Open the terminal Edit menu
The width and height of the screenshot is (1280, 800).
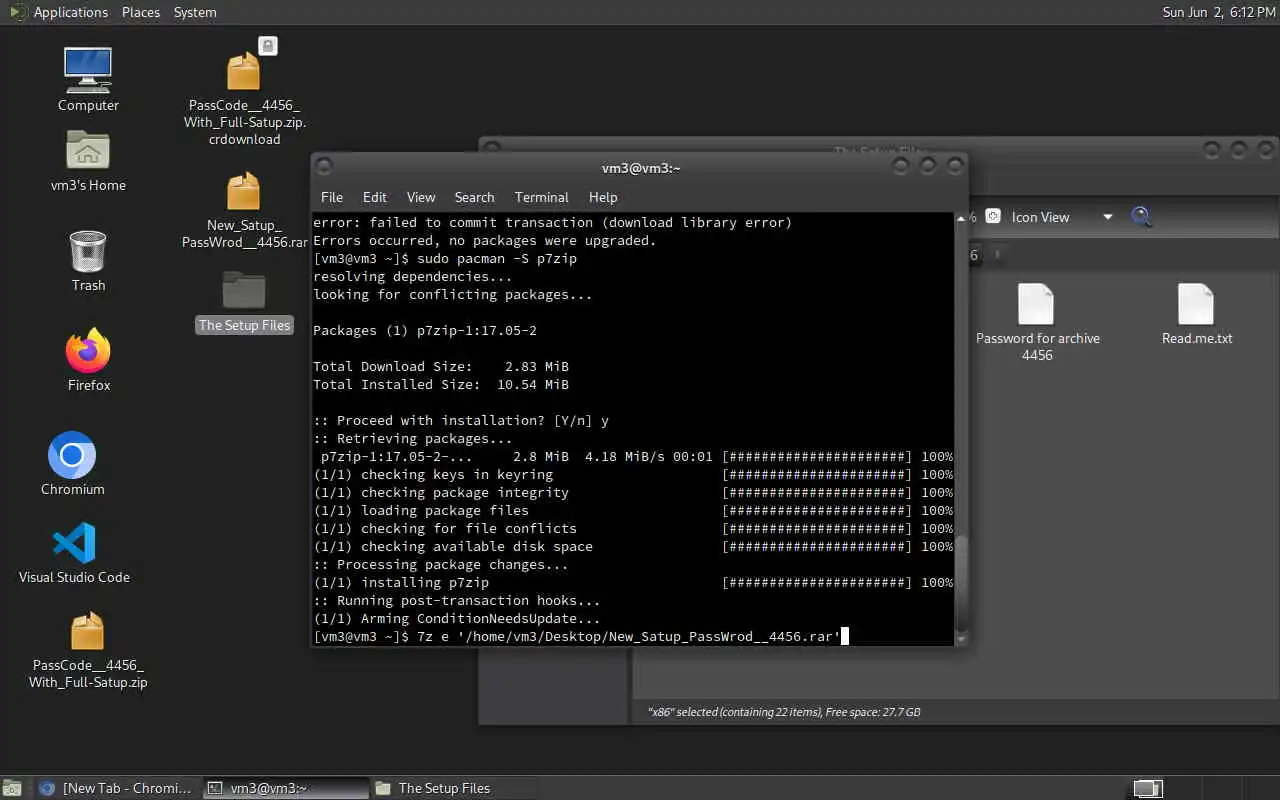point(375,197)
